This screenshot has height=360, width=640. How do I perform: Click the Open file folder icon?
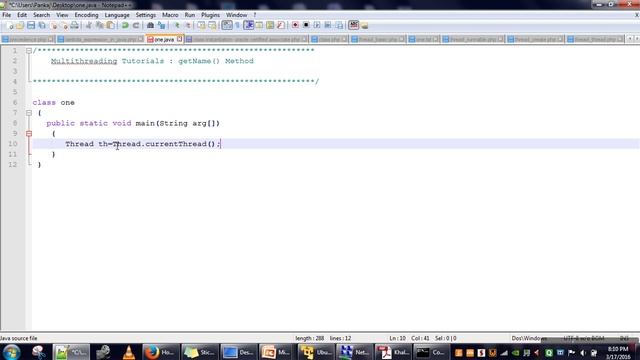click(x=20, y=25)
